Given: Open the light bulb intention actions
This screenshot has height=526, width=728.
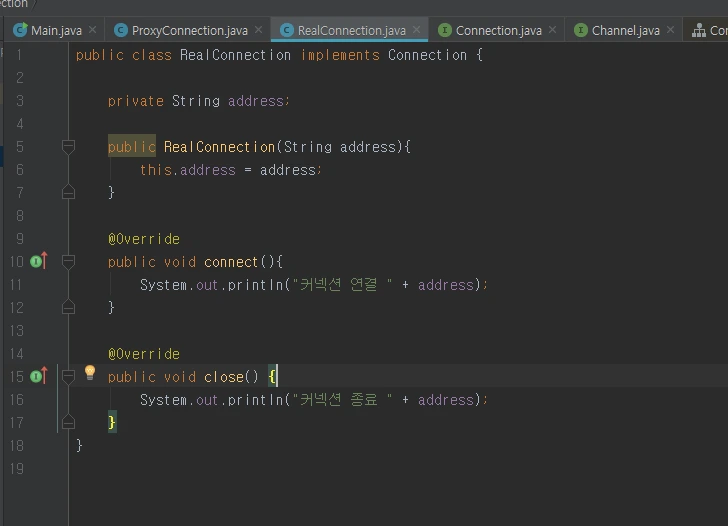Looking at the screenshot, I should (x=90, y=372).
